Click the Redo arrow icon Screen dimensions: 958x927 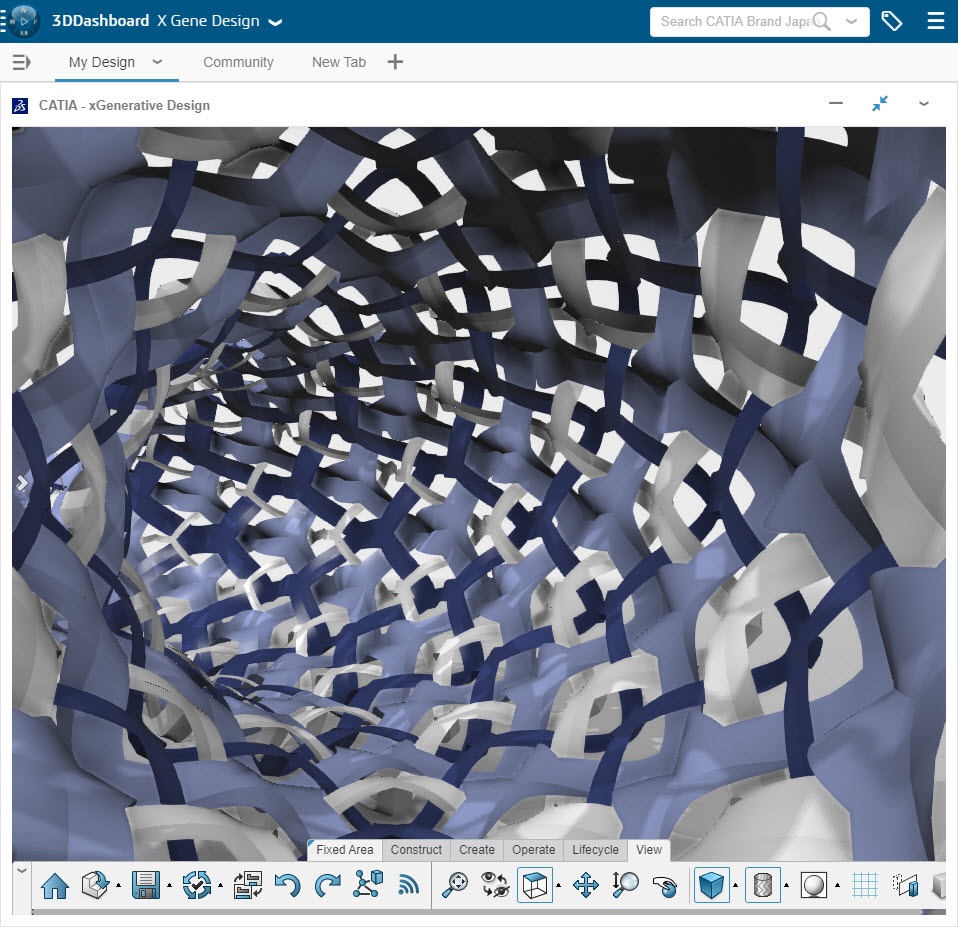[327, 885]
